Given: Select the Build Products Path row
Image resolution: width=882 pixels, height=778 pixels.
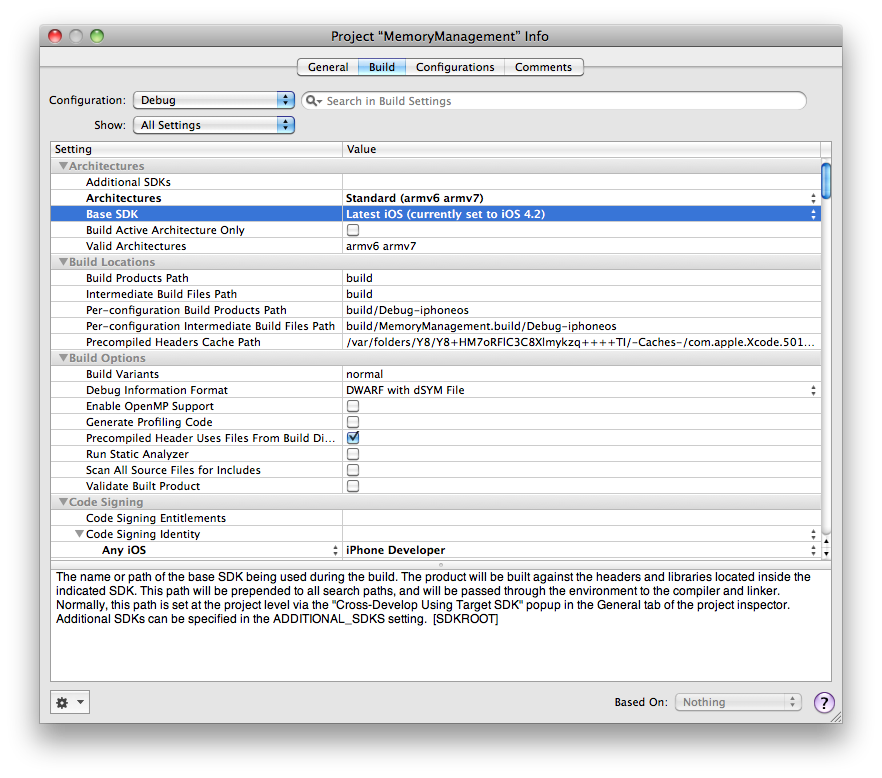Looking at the screenshot, I should pyautogui.click(x=436, y=278).
